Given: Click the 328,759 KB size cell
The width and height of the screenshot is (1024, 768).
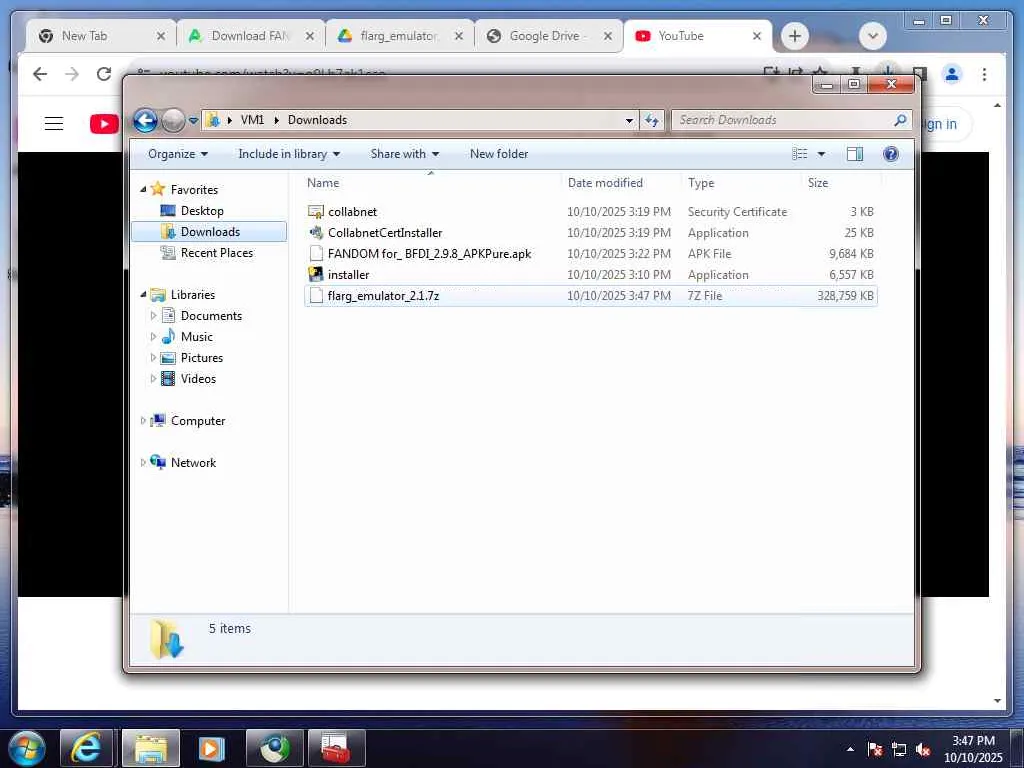Looking at the screenshot, I should [845, 296].
